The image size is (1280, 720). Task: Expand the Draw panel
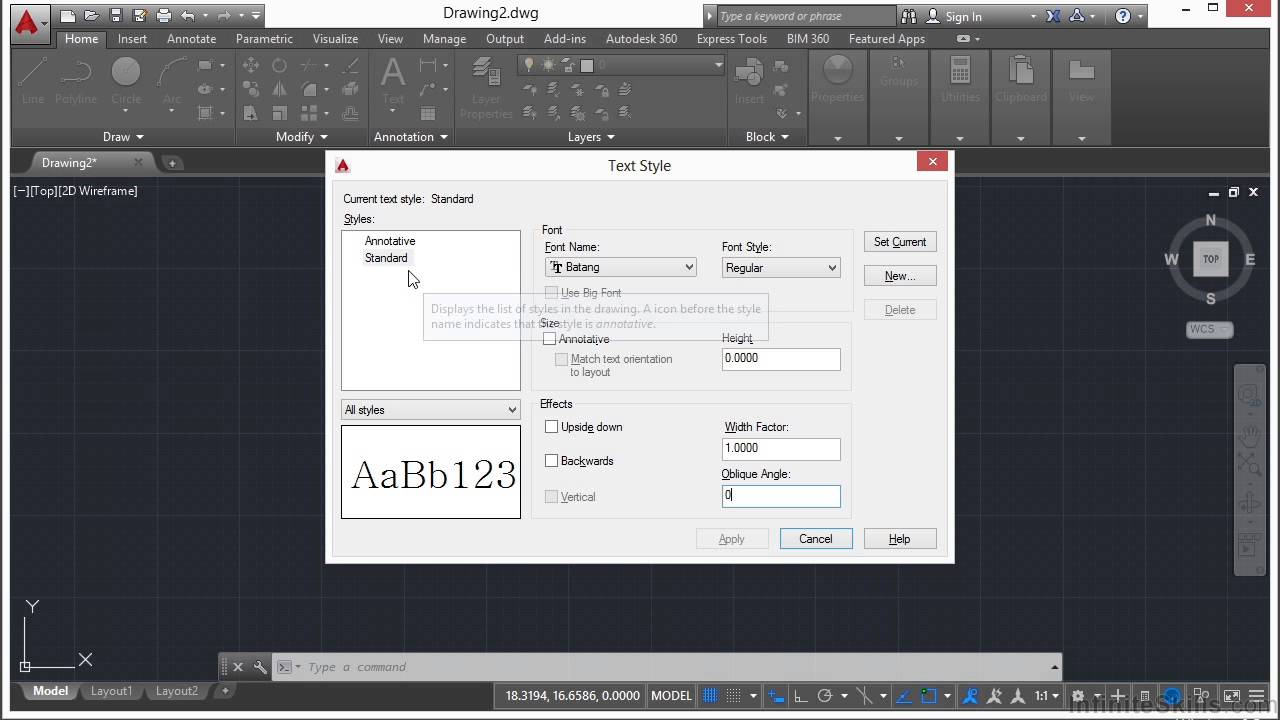click(123, 137)
